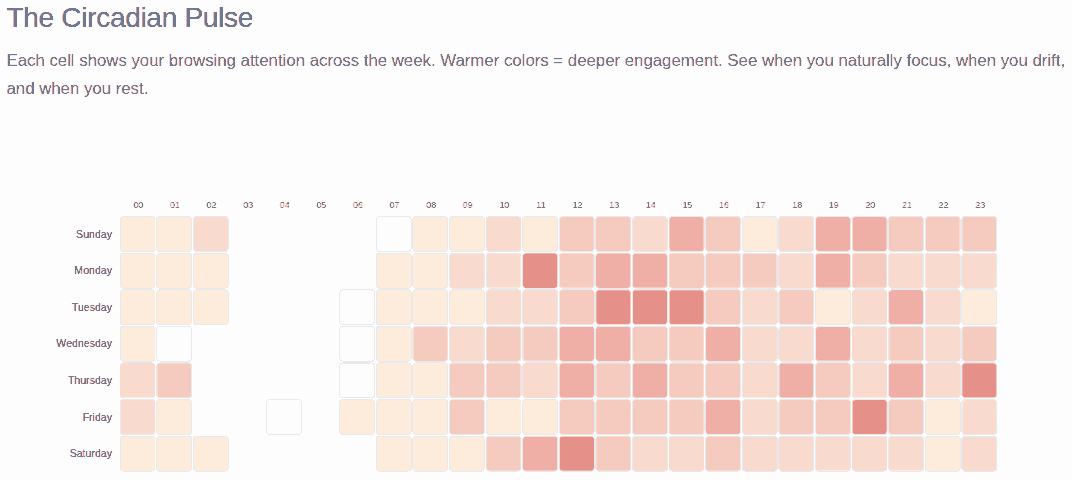Click the isolated Friday 04:00 empty cell
This screenshot has height=480, width=1072.
tap(284, 417)
